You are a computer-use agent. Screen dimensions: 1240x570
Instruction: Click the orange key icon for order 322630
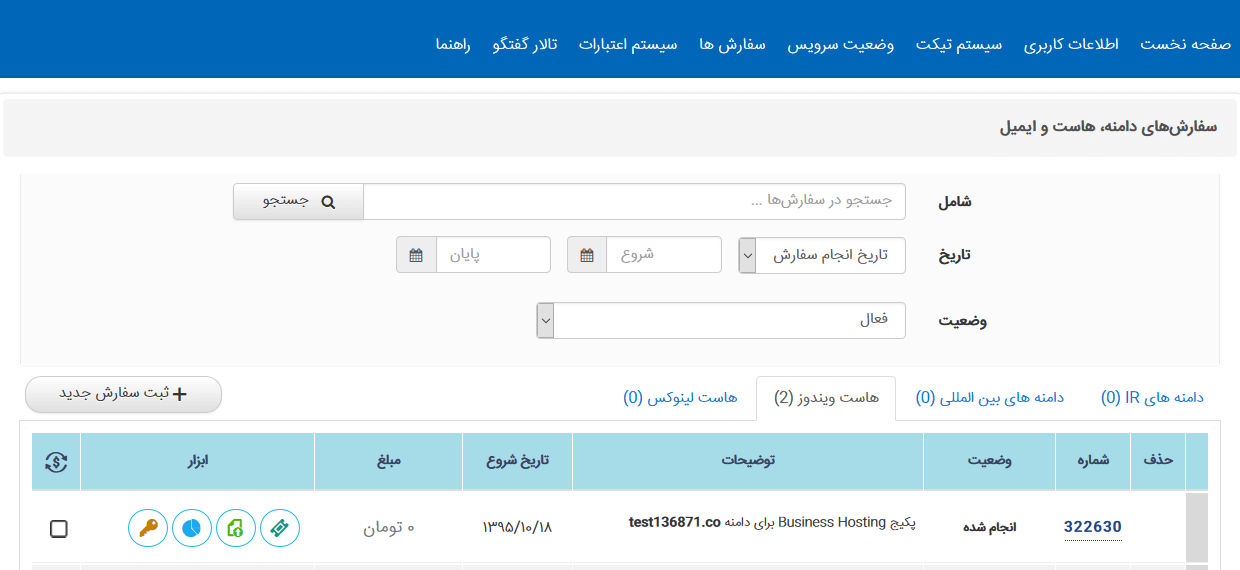[x=148, y=528]
